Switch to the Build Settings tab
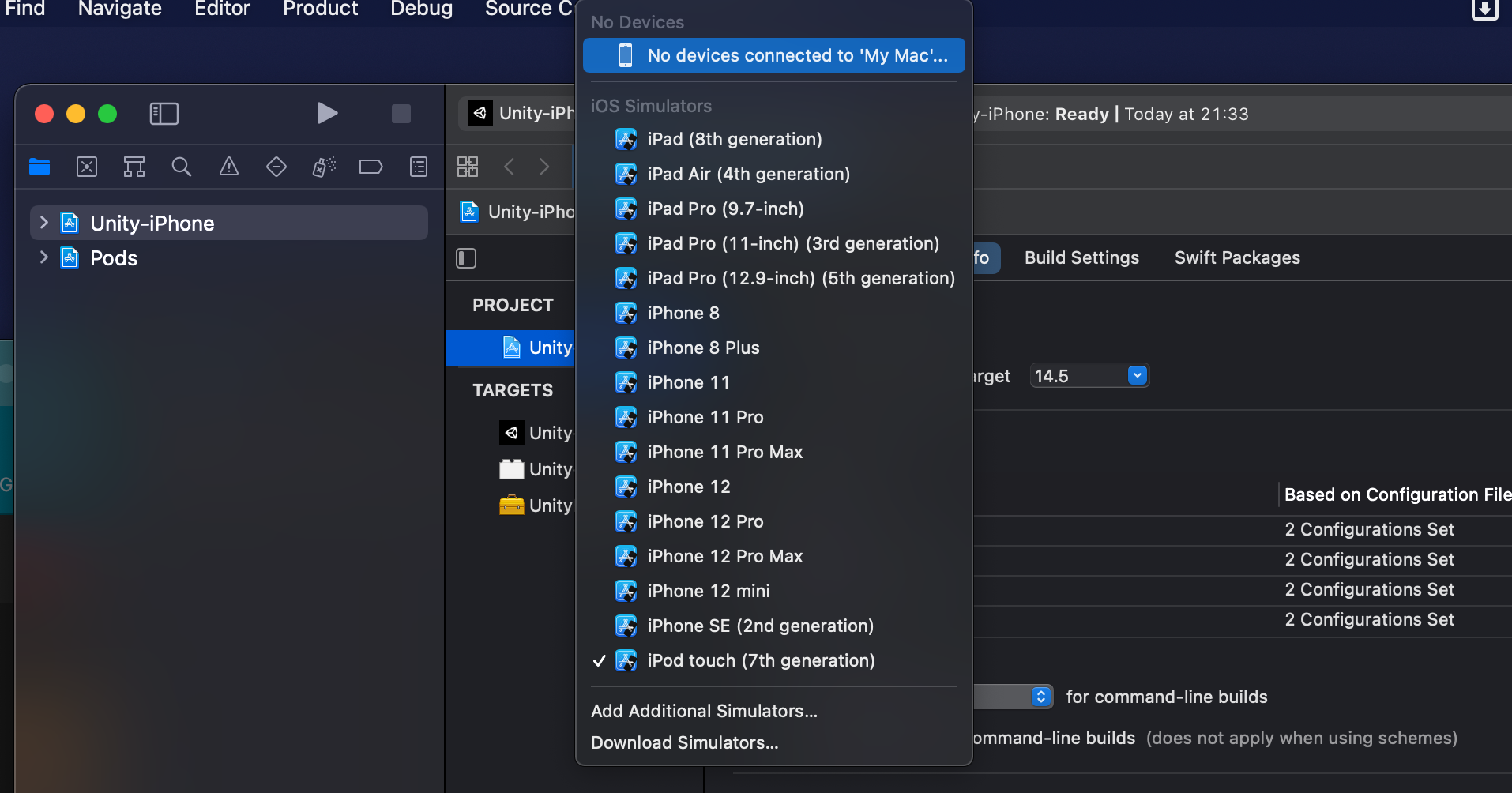The image size is (1512, 793). 1081,257
